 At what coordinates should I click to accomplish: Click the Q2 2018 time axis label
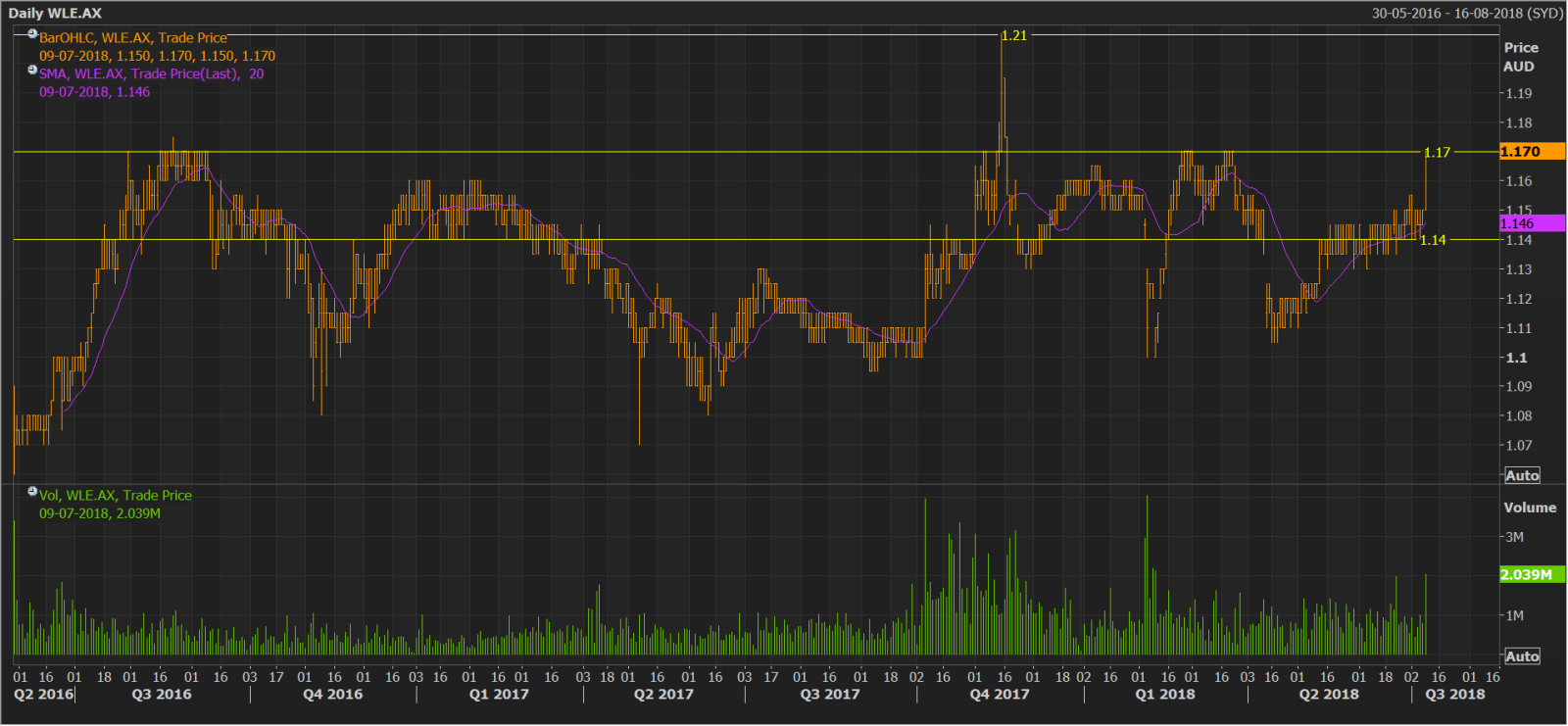1329,694
